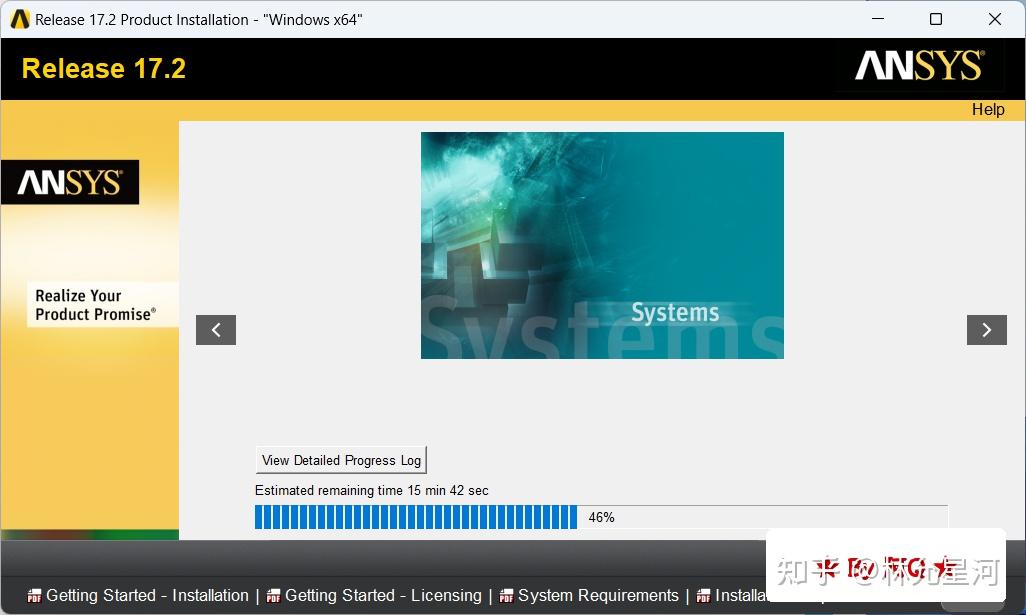The height and width of the screenshot is (615, 1026).
Task: Click the ANSYS logo in the title bar
Action: pos(18,18)
